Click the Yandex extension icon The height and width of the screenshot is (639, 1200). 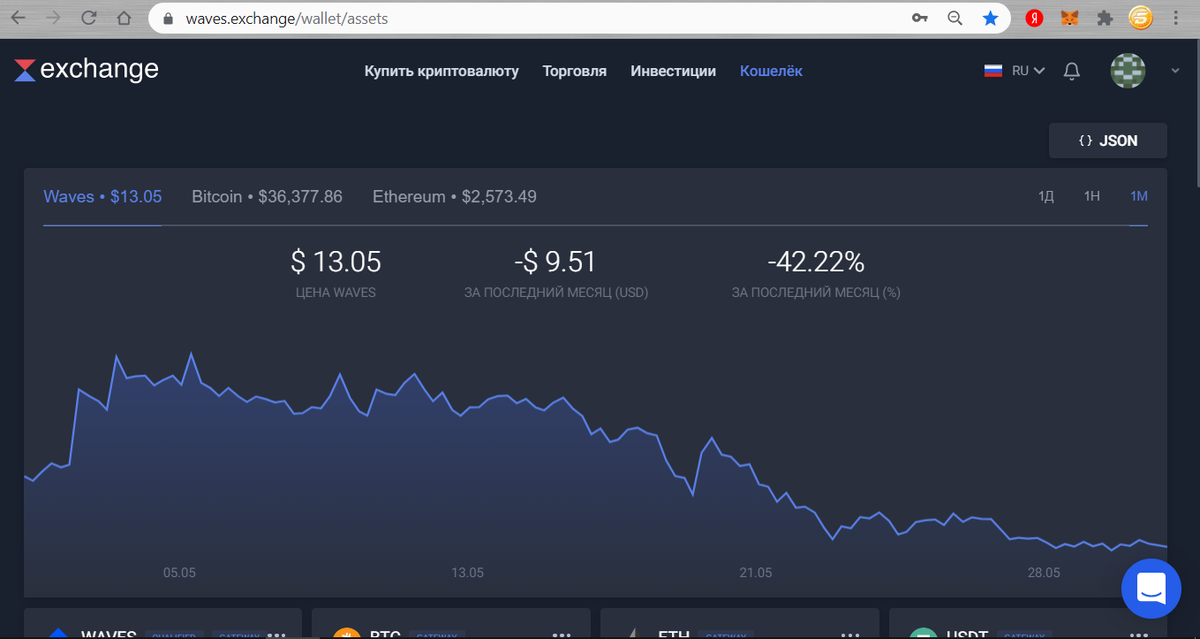(x=1034, y=17)
